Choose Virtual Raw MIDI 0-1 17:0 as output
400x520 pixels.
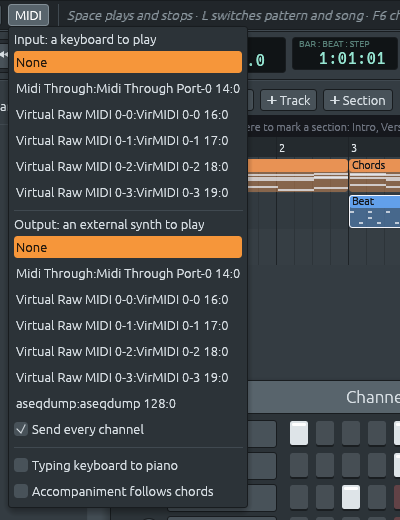point(128,326)
